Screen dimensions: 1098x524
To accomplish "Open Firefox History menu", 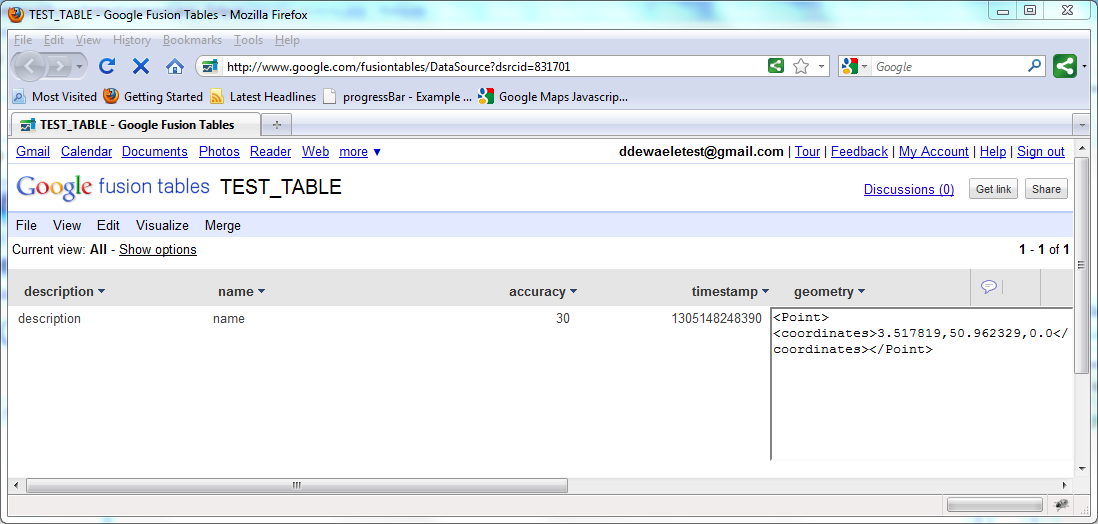I will 132,40.
